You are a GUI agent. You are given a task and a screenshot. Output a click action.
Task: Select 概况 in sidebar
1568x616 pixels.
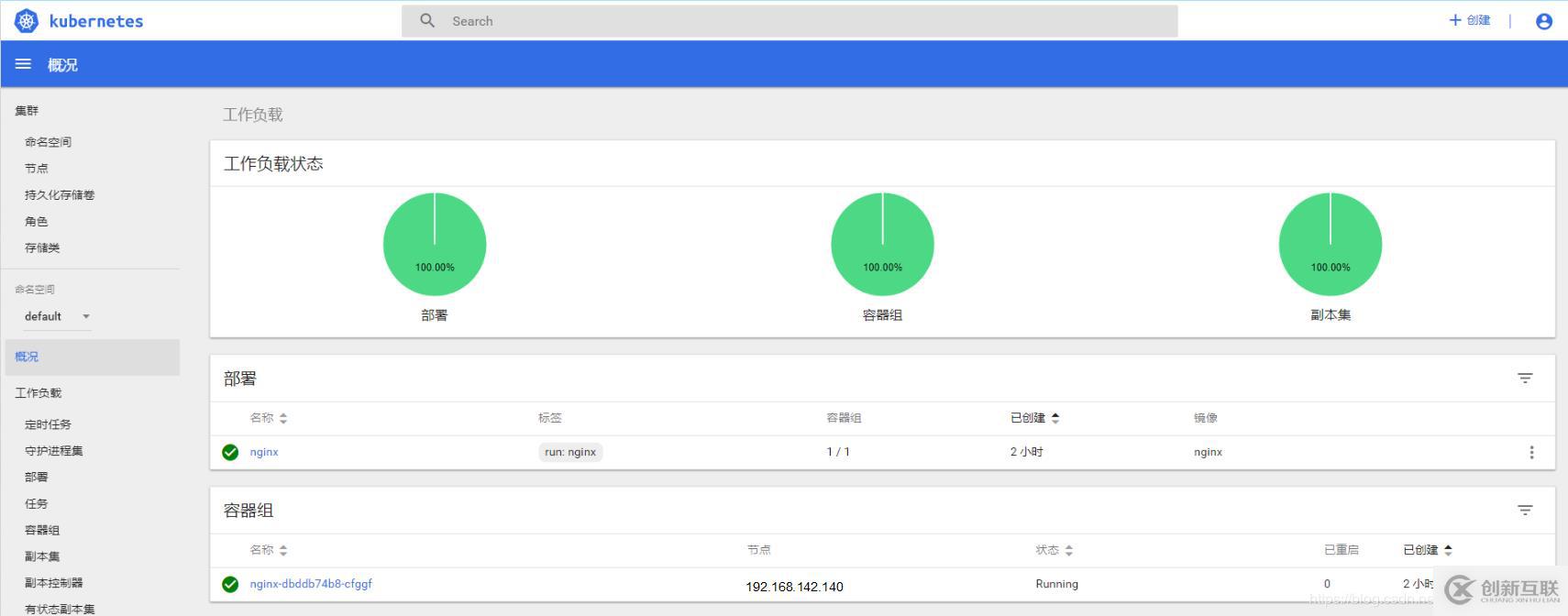[93, 357]
